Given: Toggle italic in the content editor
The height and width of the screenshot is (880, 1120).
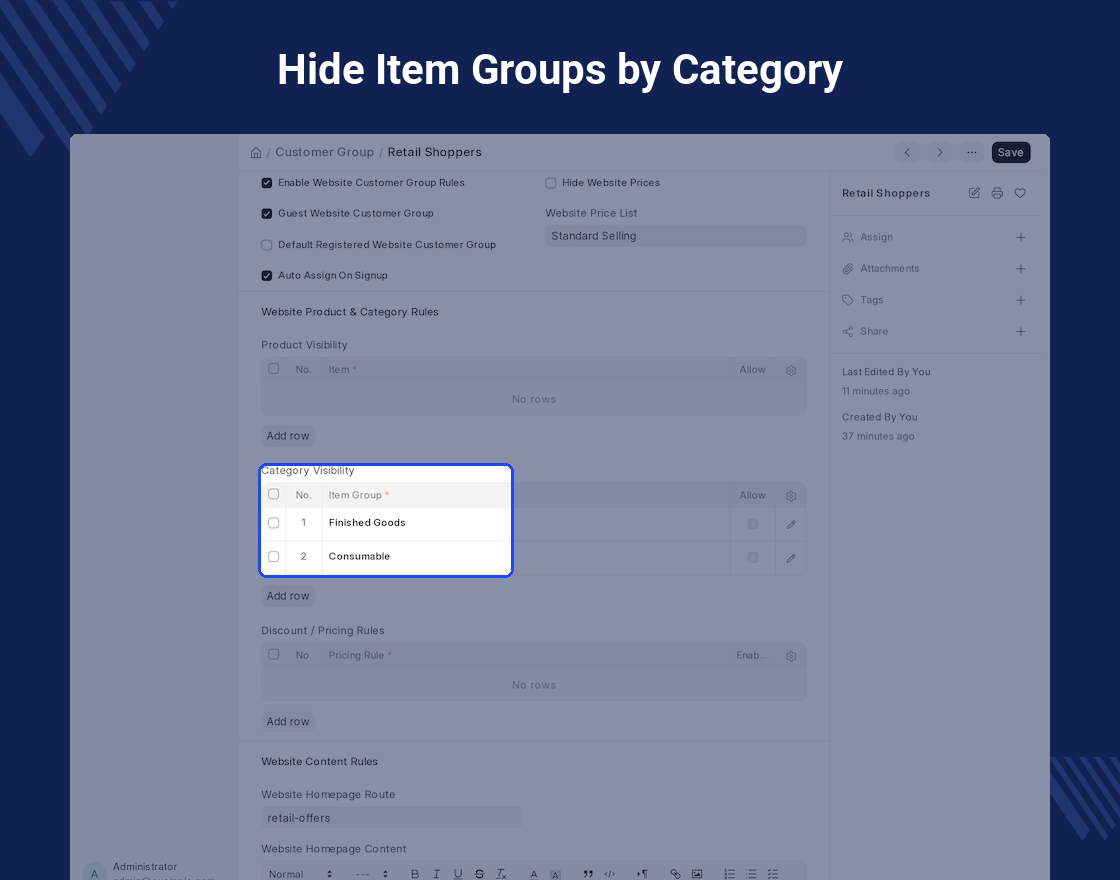Looking at the screenshot, I should click(x=436, y=874).
